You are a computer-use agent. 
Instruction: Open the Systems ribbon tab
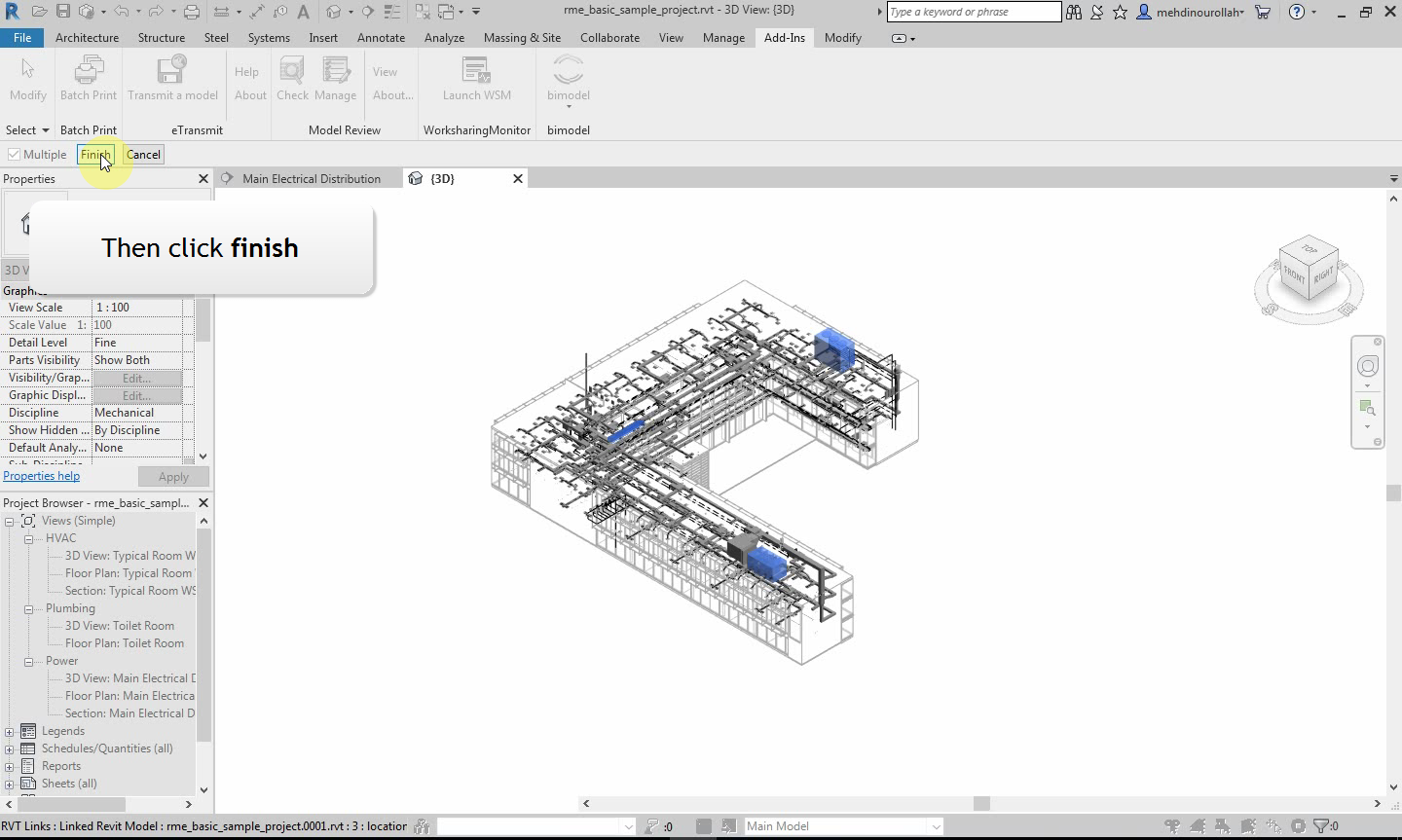point(269,38)
